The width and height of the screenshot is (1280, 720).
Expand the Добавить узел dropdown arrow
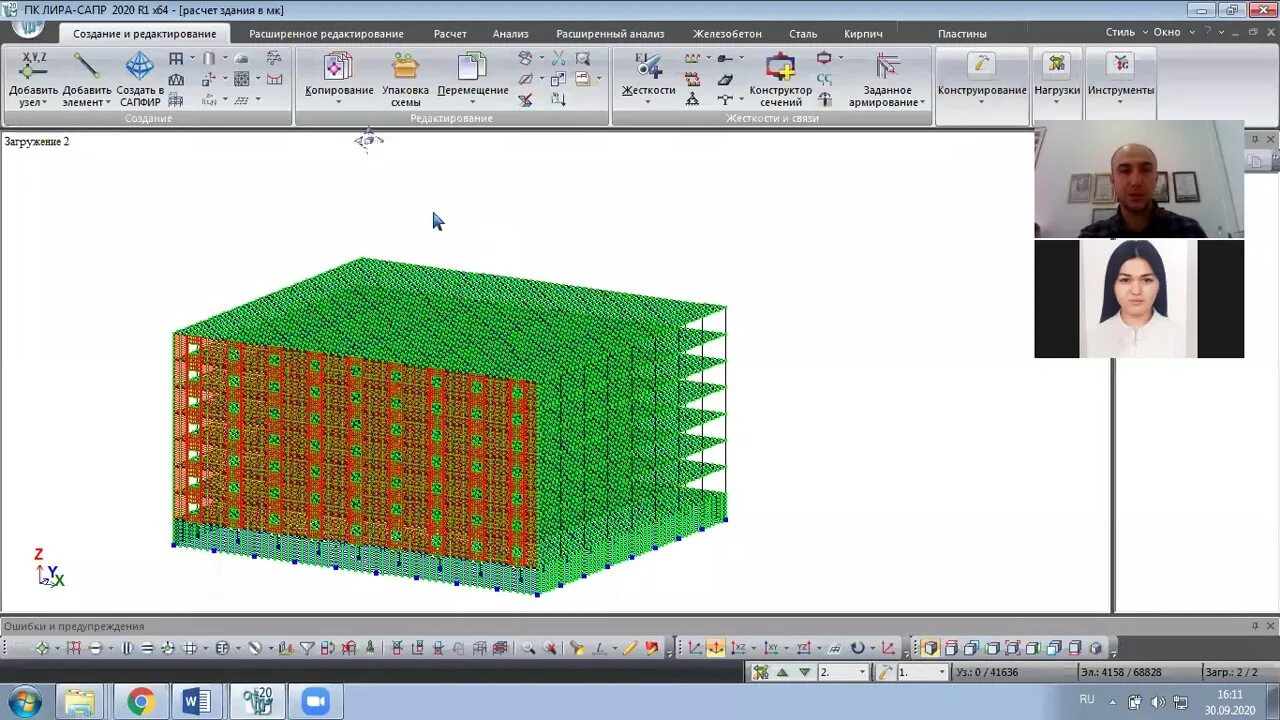pos(46,102)
